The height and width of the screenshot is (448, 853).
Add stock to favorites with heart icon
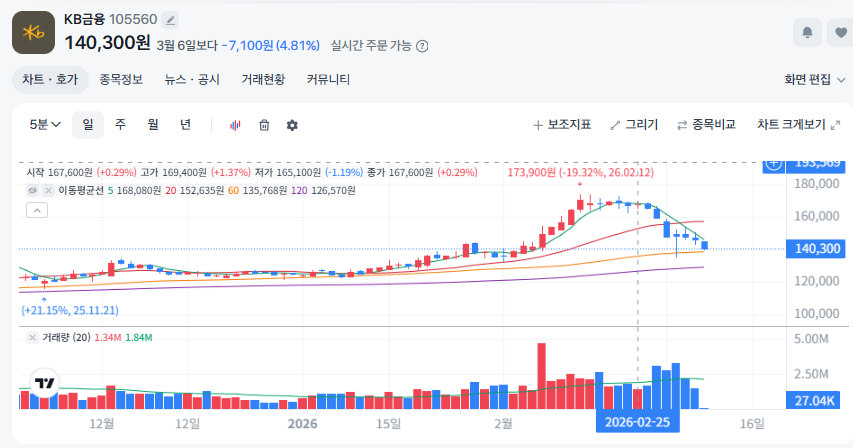840,33
